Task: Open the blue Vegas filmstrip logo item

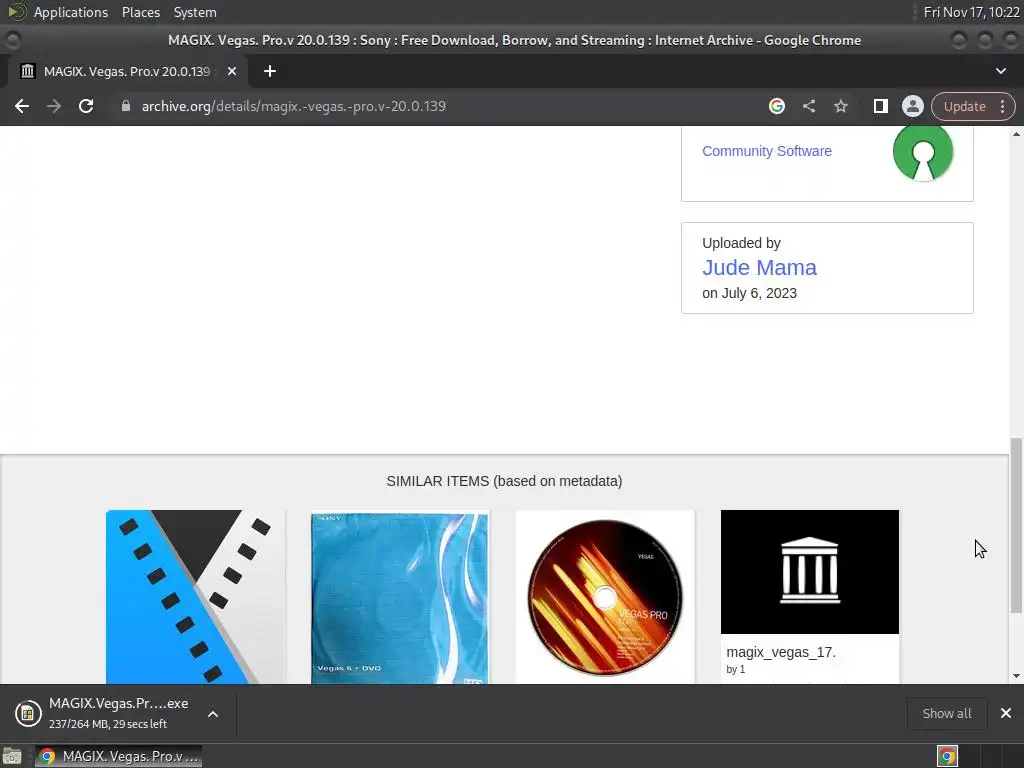Action: click(195, 597)
